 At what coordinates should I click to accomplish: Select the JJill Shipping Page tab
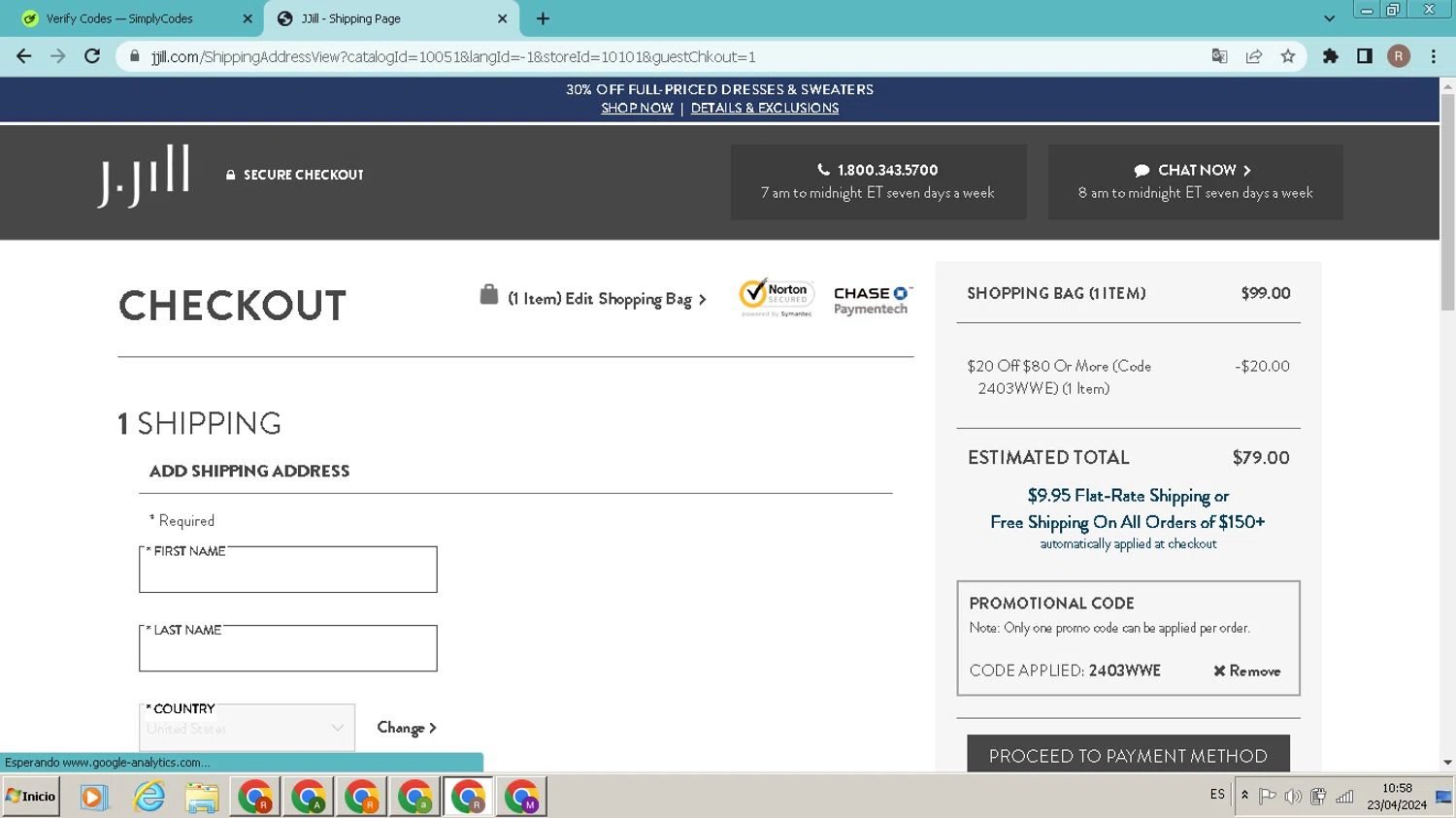click(x=391, y=18)
